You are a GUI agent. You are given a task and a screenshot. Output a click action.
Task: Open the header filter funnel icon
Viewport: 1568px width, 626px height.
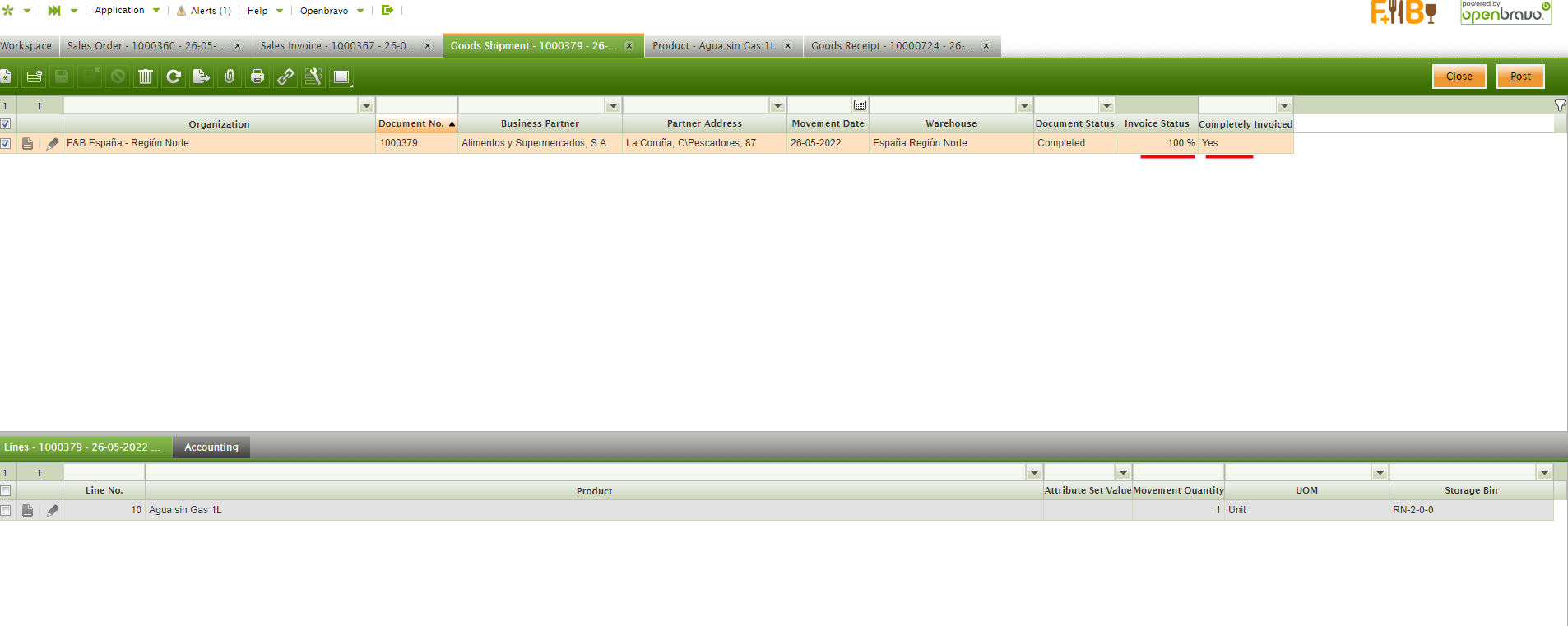pos(1560,105)
